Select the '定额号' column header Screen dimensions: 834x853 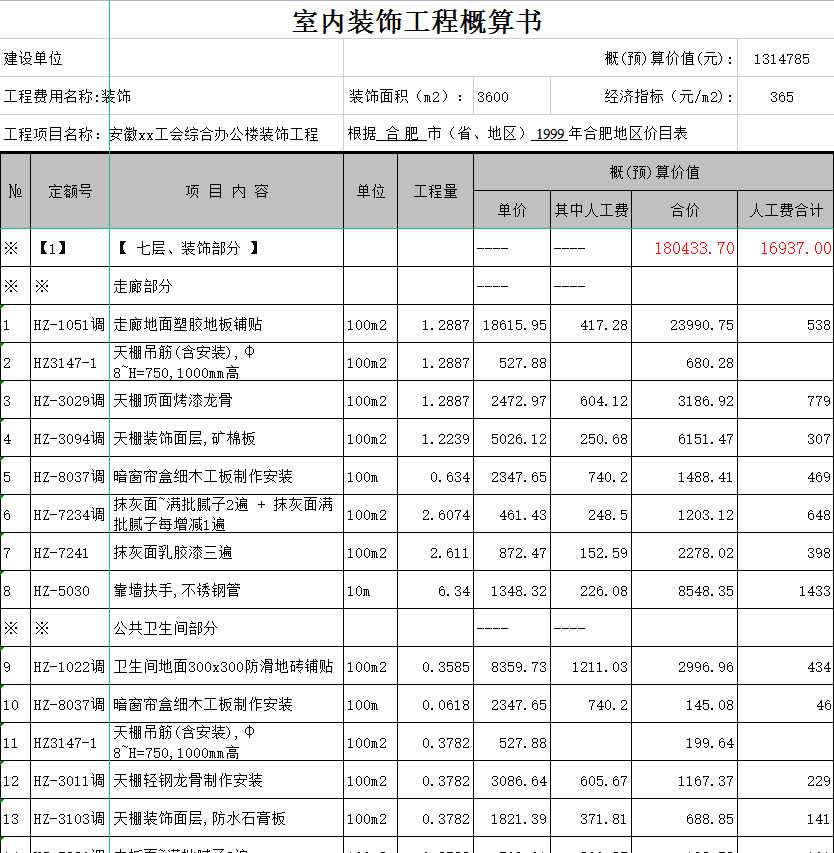70,191
